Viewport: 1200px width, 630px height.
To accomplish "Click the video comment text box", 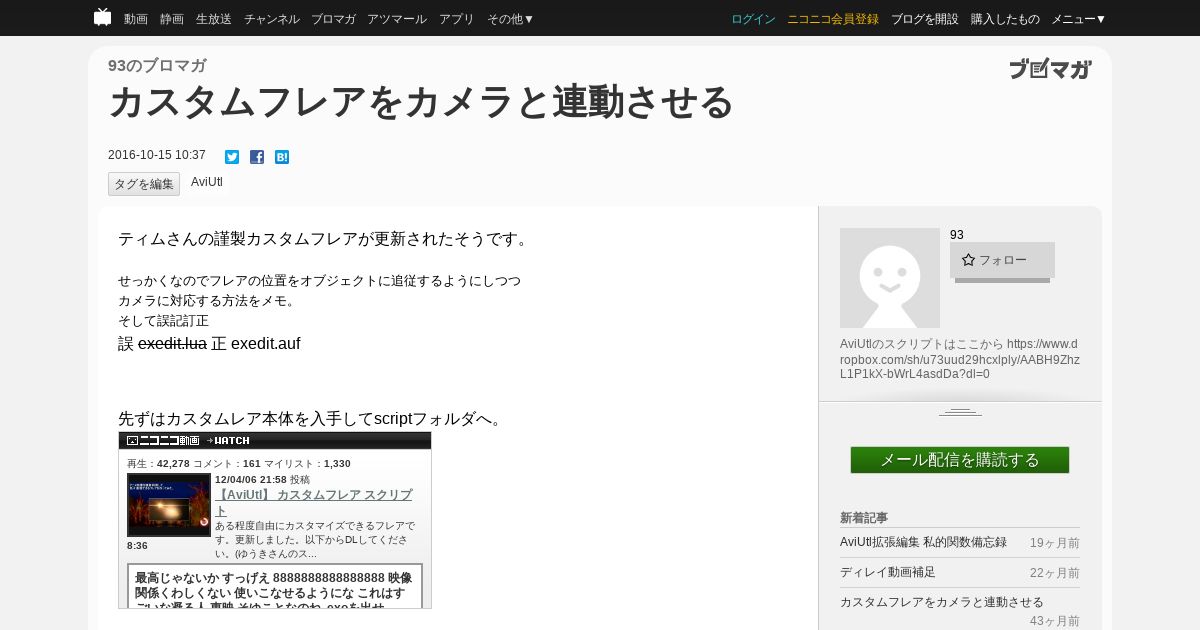I will point(275,586).
